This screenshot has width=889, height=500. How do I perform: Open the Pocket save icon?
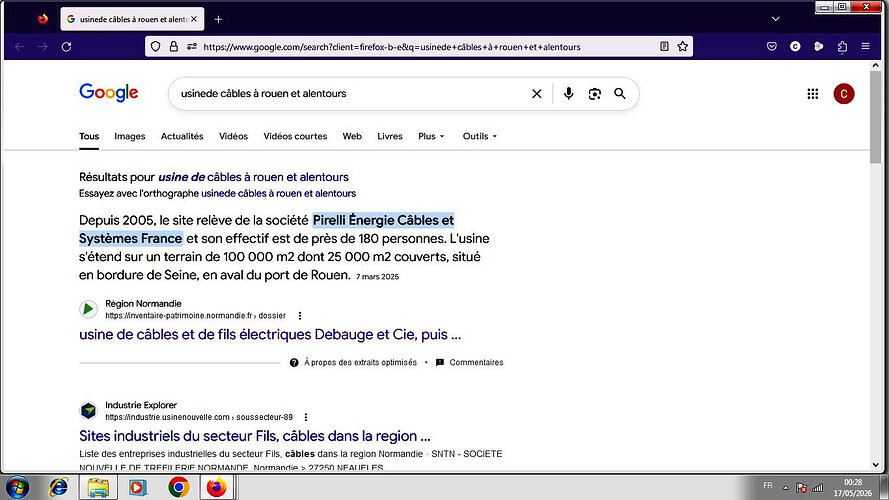click(x=772, y=46)
